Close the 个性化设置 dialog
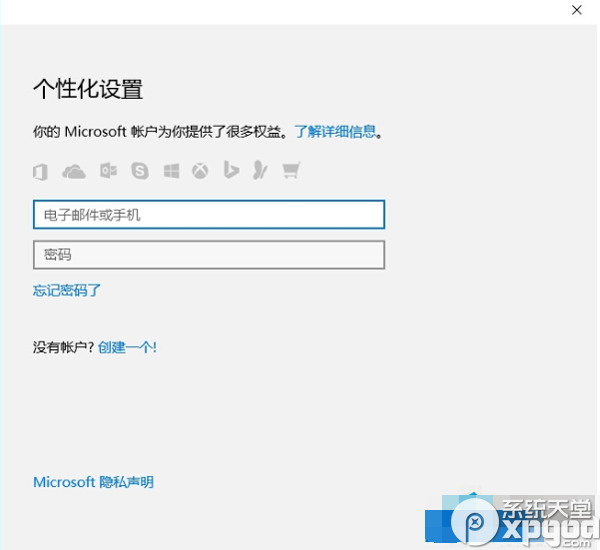Image resolution: width=600 pixels, height=550 pixels. click(x=577, y=10)
